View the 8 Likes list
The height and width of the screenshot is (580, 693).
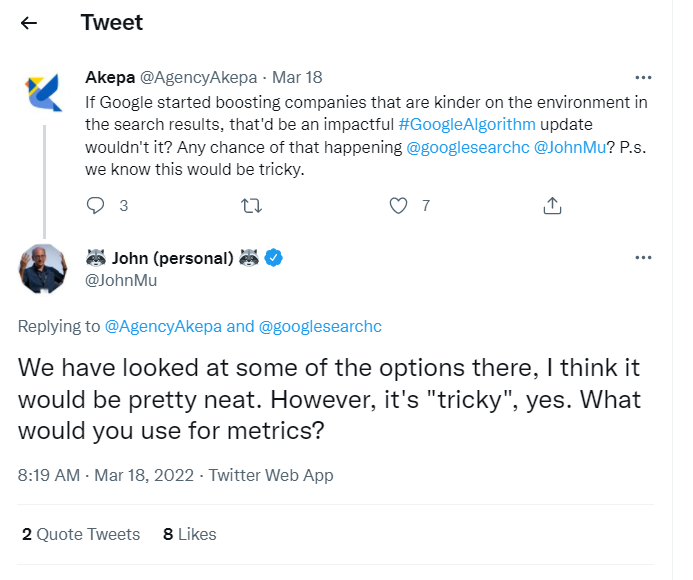pos(190,534)
